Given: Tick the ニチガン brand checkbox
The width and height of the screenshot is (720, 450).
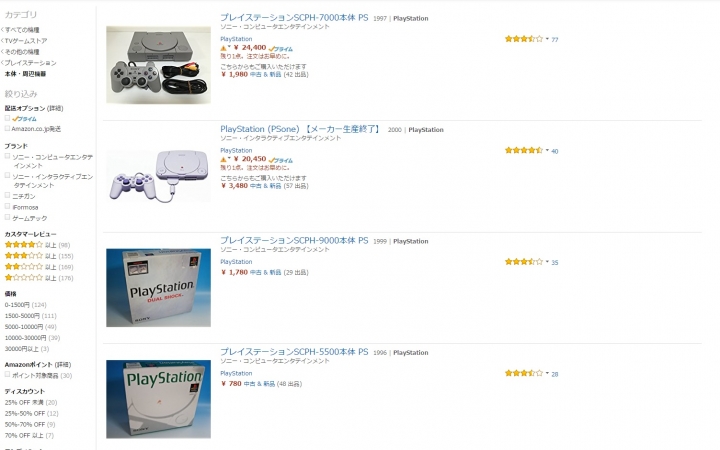Looking at the screenshot, I should [x=7, y=196].
